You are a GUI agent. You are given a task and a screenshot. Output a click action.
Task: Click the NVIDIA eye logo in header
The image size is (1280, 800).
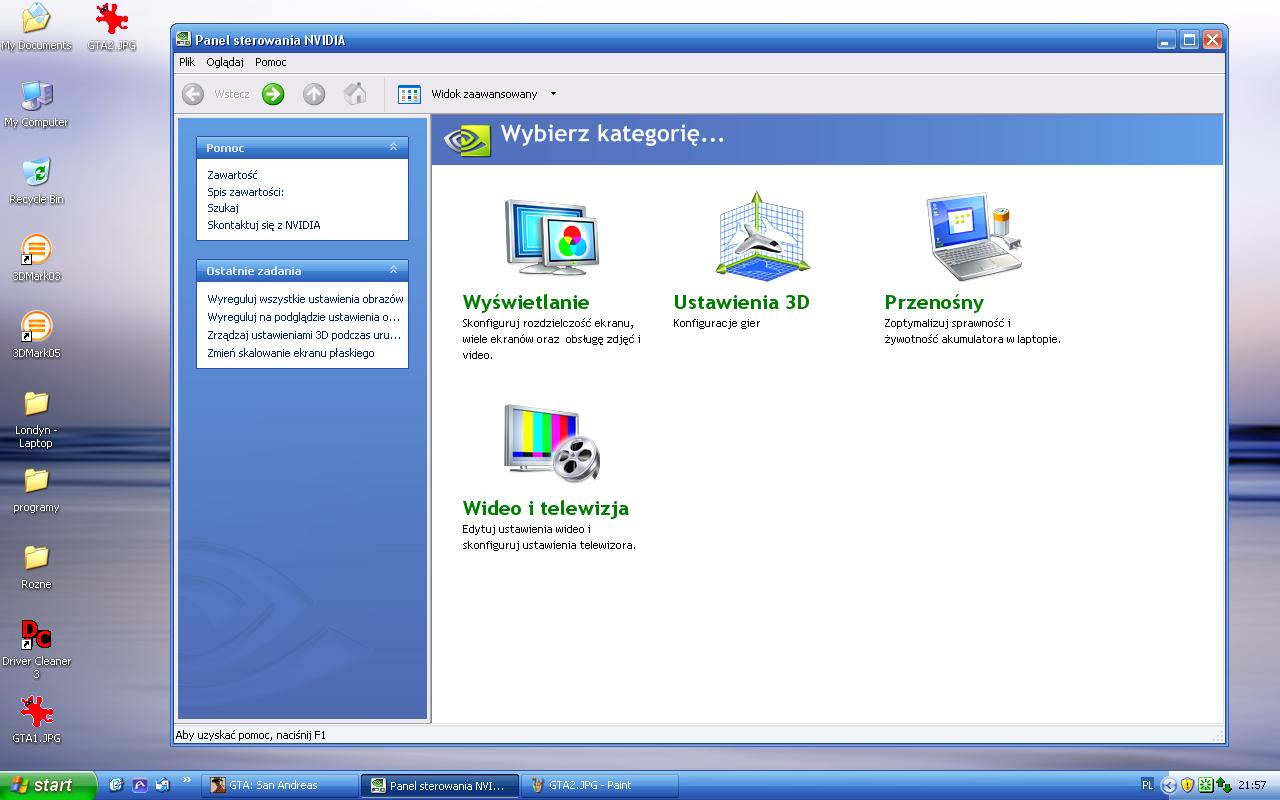point(466,139)
